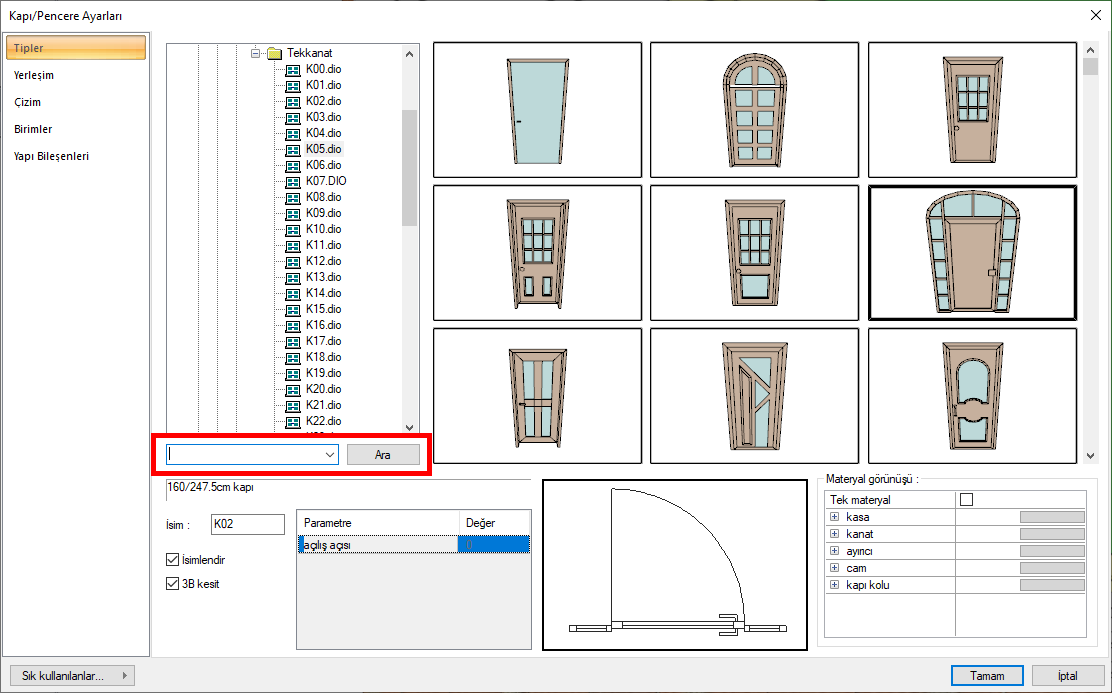Viewport: 1112px width, 693px height.
Task: Open the Yapı Bileşenleri tab
Action: (51, 156)
